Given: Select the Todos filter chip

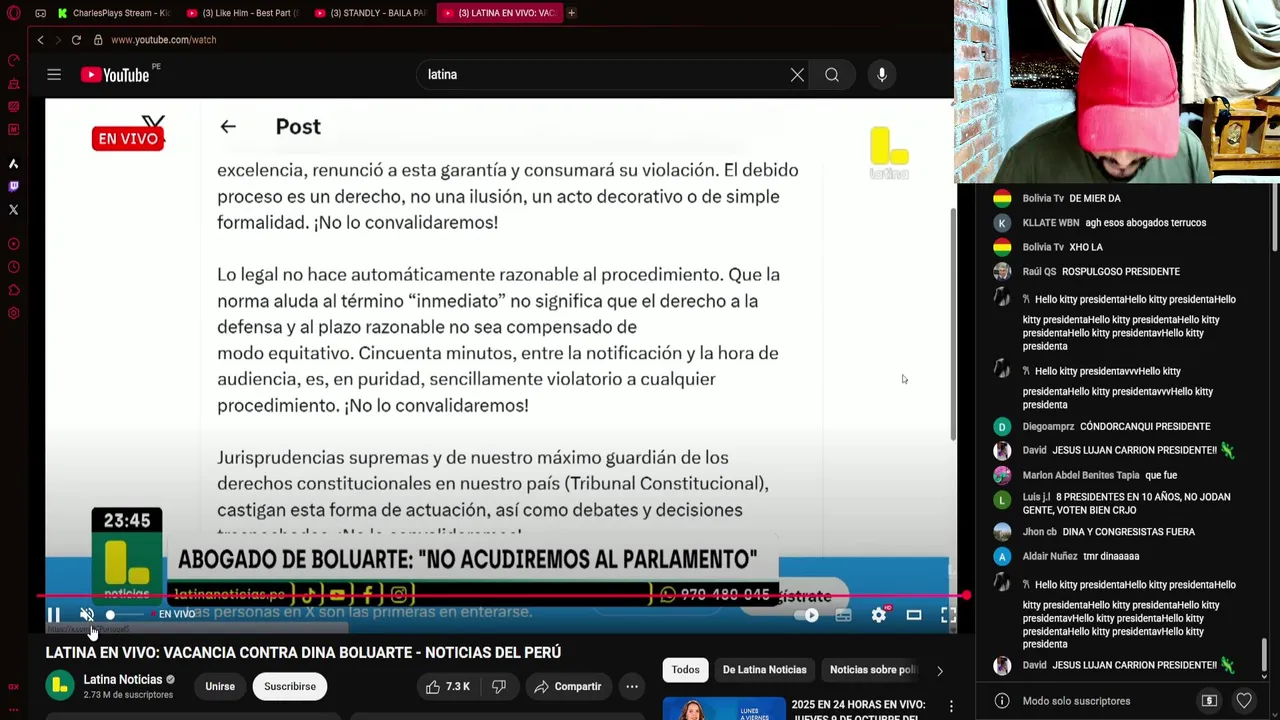Looking at the screenshot, I should (x=686, y=670).
